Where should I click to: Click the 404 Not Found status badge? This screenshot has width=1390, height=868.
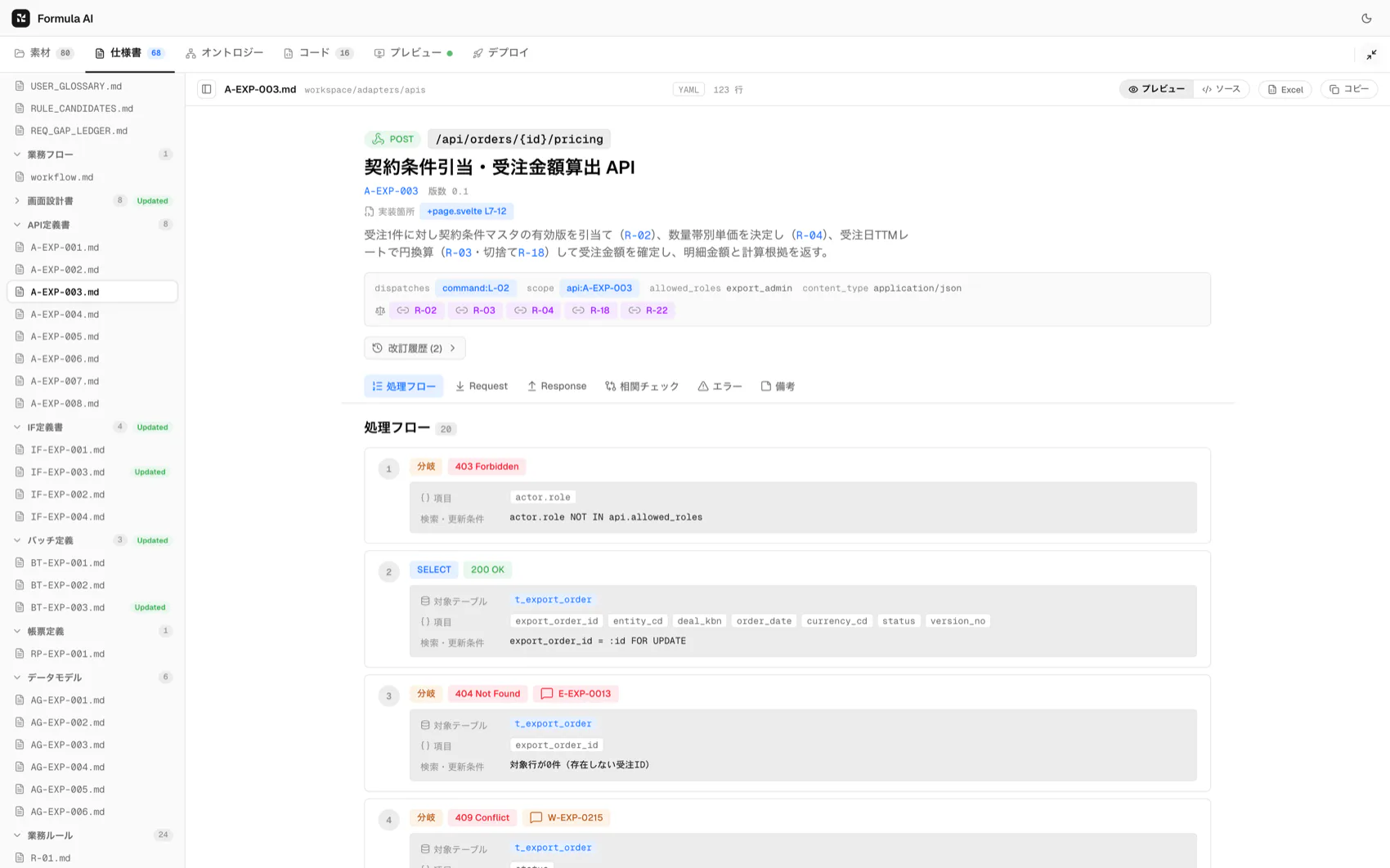pos(487,694)
